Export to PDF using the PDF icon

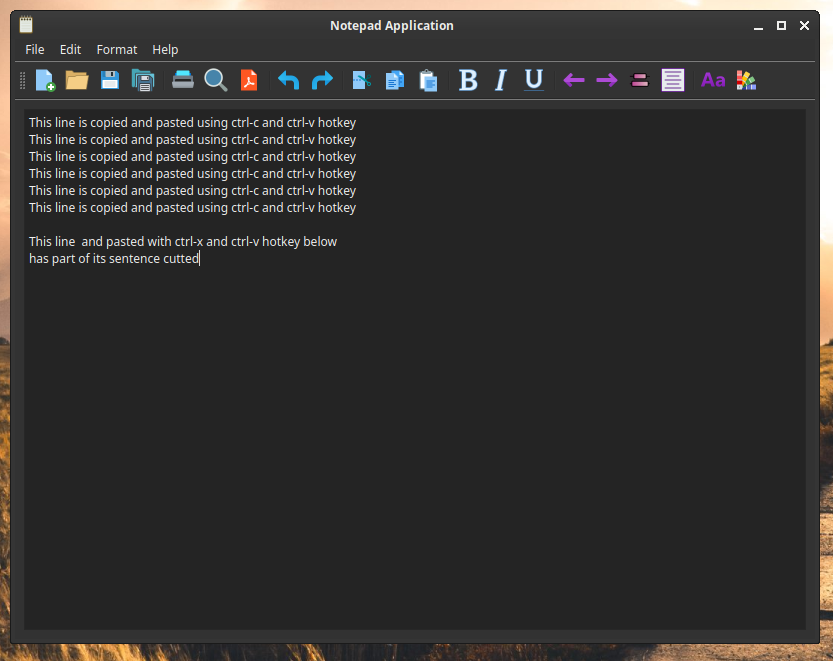point(248,80)
